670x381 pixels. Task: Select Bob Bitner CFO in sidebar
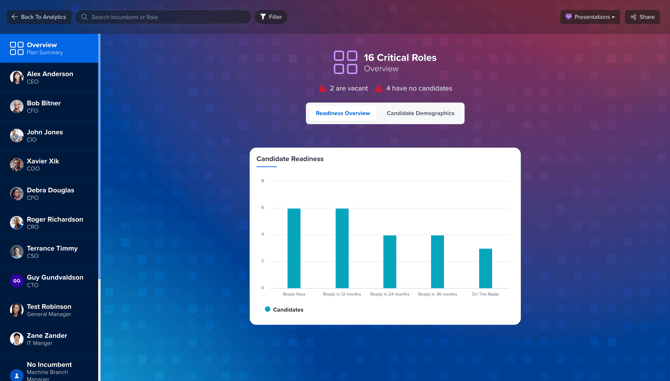tap(49, 106)
